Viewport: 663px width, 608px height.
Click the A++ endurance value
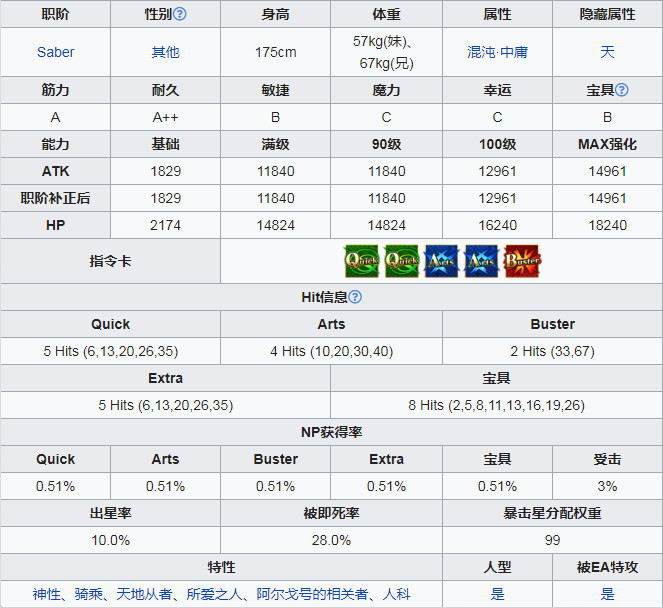pos(165,117)
